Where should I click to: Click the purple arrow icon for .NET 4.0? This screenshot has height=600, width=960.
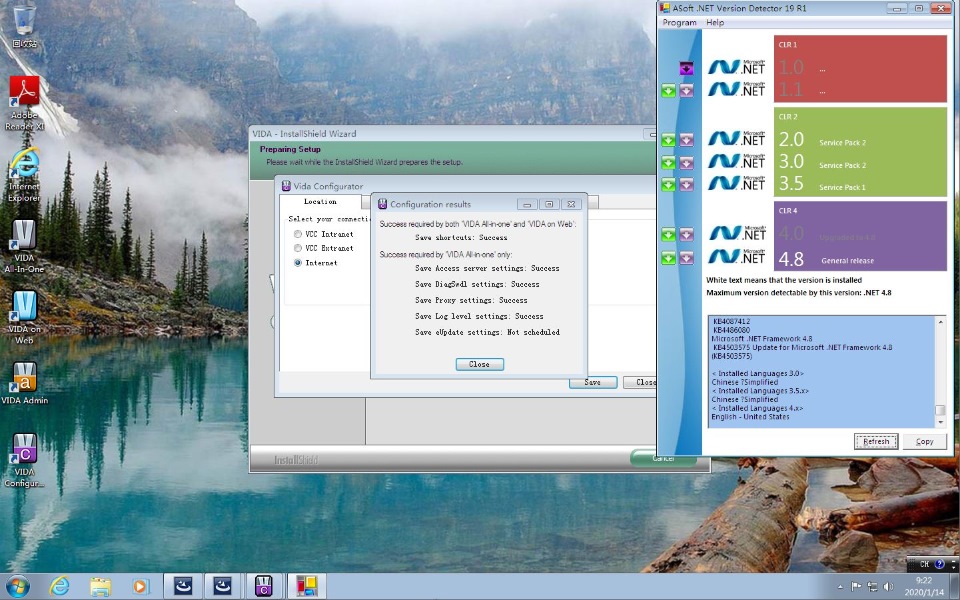tap(686, 234)
